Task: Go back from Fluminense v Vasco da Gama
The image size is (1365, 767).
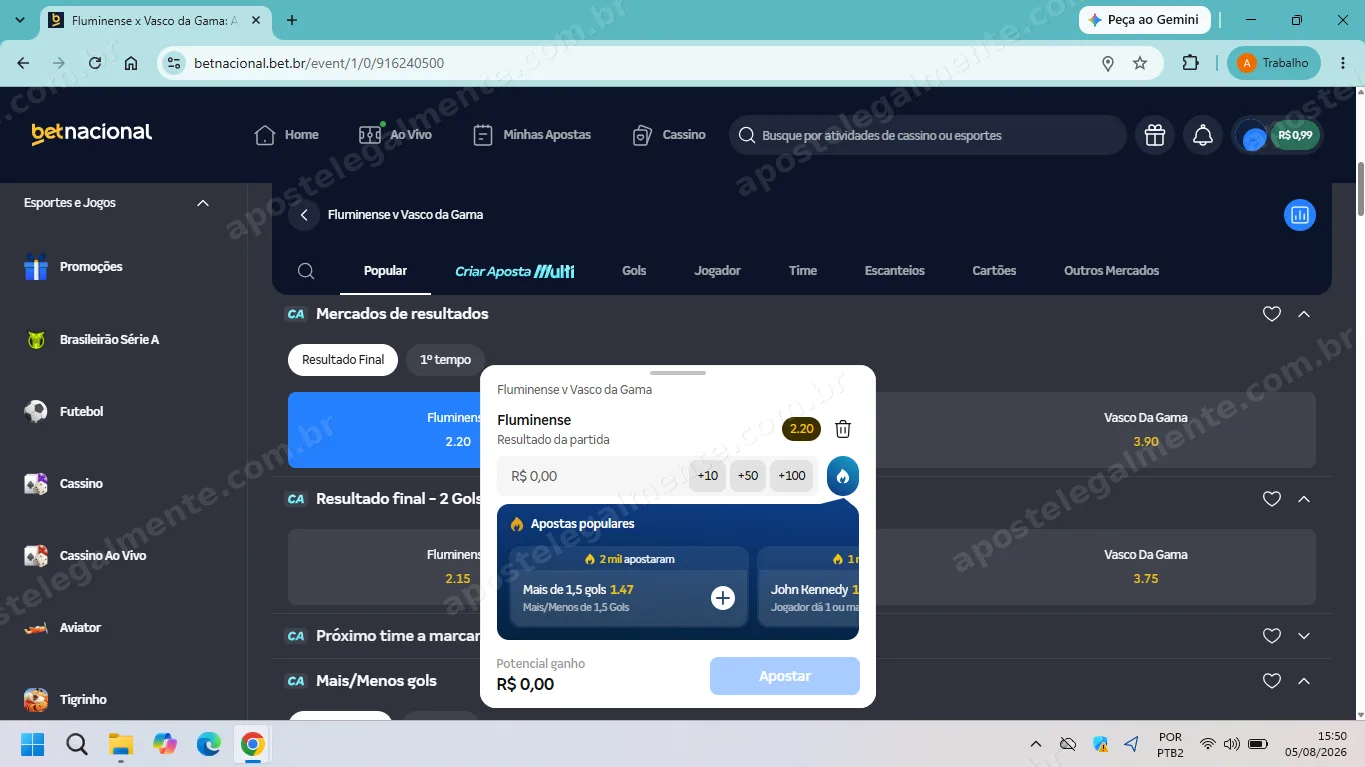Action: (x=304, y=215)
